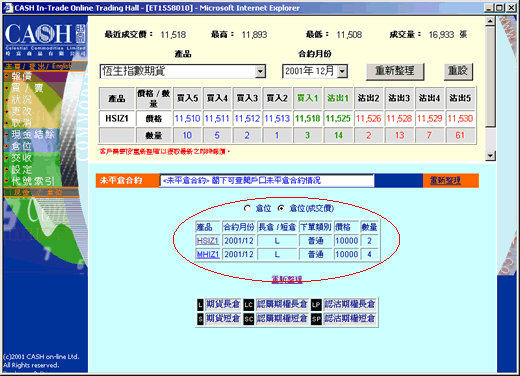The image size is (520, 376).
Task: Click the English language link
Action: coord(62,66)
